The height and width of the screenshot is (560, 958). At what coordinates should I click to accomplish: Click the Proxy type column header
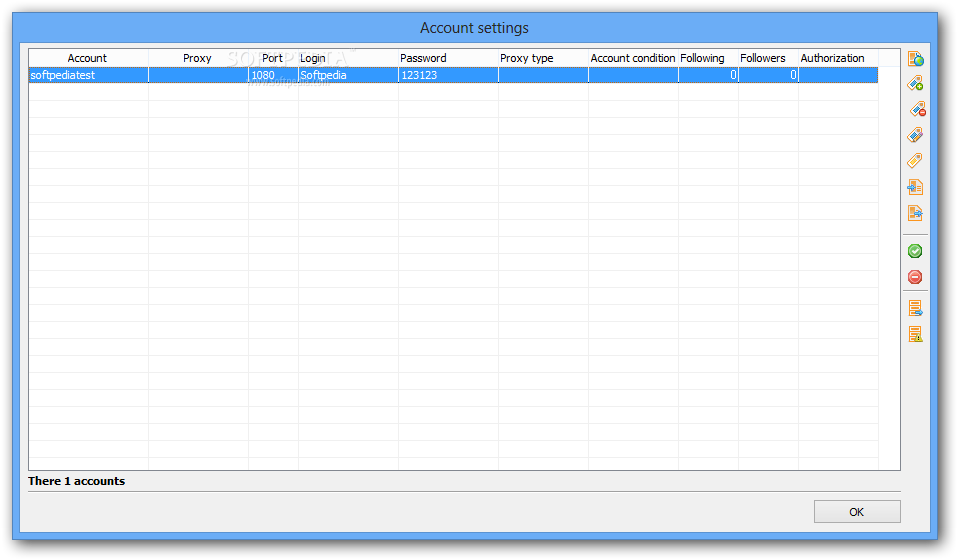click(543, 58)
